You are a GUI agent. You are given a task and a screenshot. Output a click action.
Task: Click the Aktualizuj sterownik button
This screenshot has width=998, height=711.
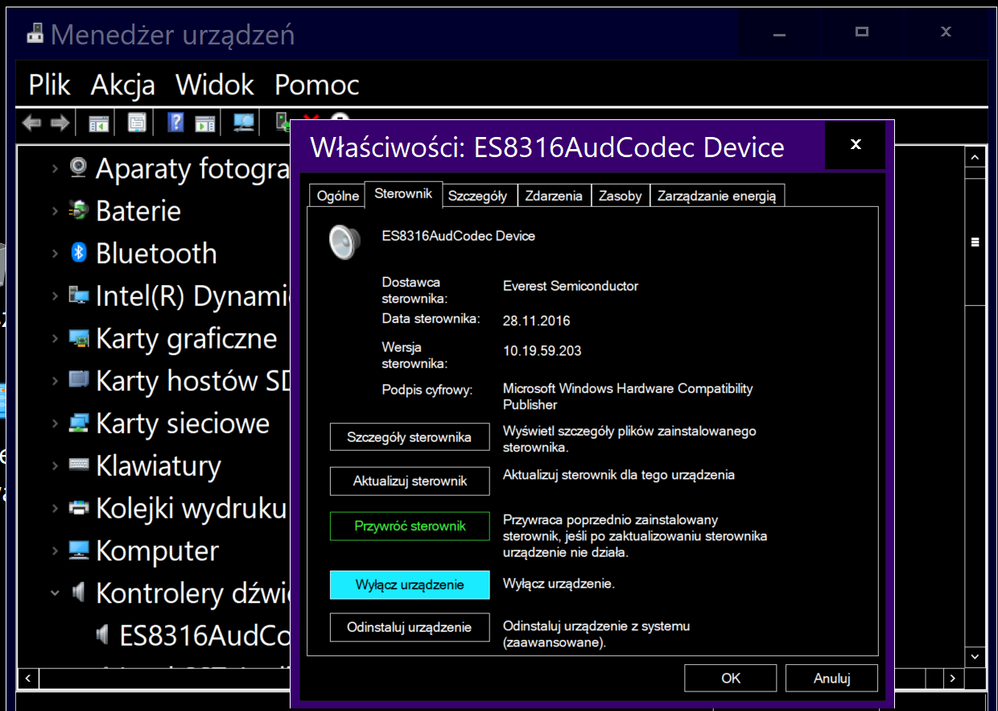click(x=409, y=481)
